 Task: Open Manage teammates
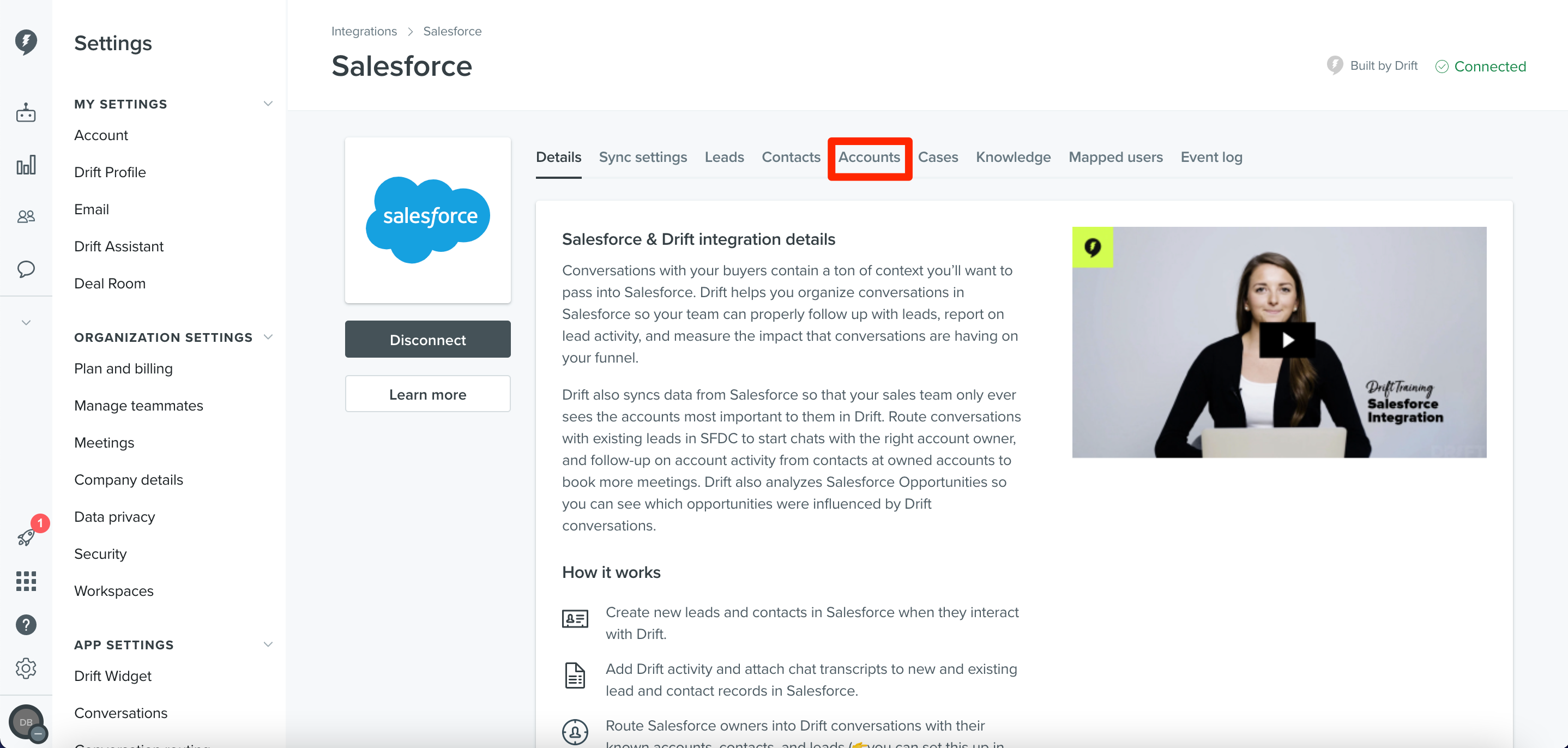139,406
